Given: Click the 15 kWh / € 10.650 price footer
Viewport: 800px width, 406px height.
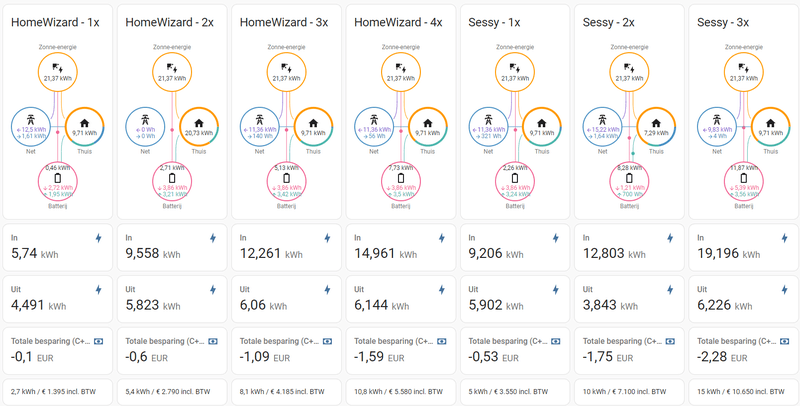Looking at the screenshot, I should tap(741, 391).
